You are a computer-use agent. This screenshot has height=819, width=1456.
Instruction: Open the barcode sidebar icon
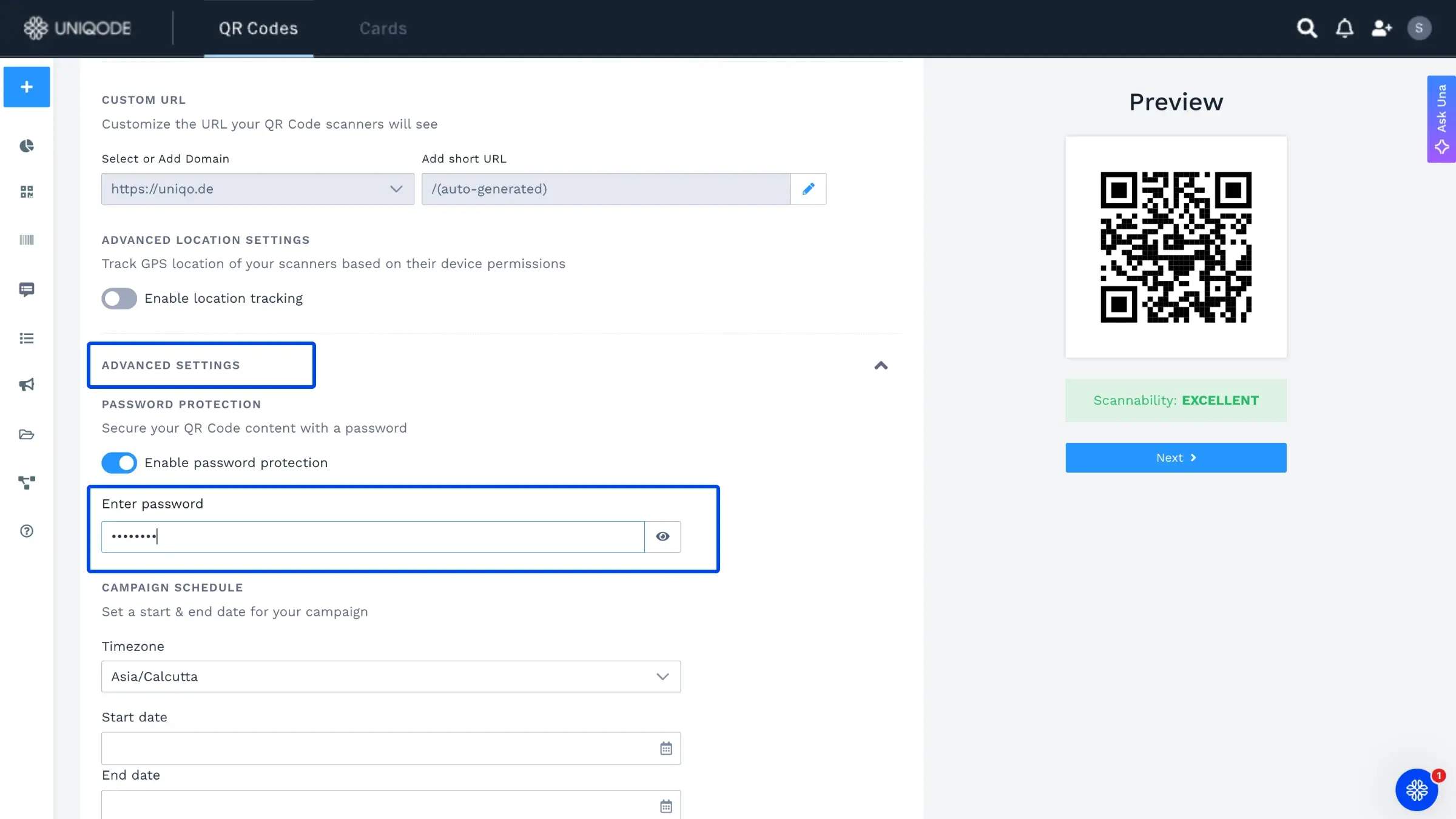point(27,240)
